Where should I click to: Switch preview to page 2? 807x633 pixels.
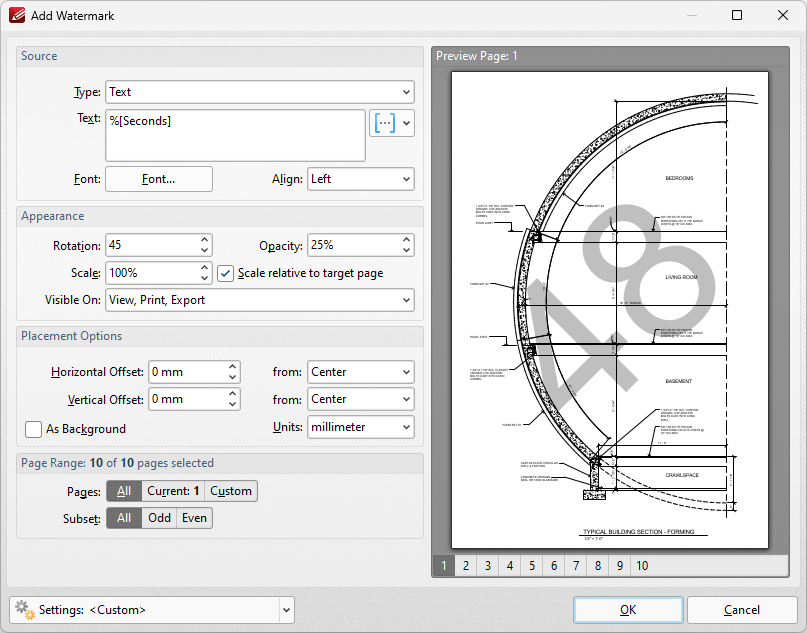pyautogui.click(x=466, y=566)
